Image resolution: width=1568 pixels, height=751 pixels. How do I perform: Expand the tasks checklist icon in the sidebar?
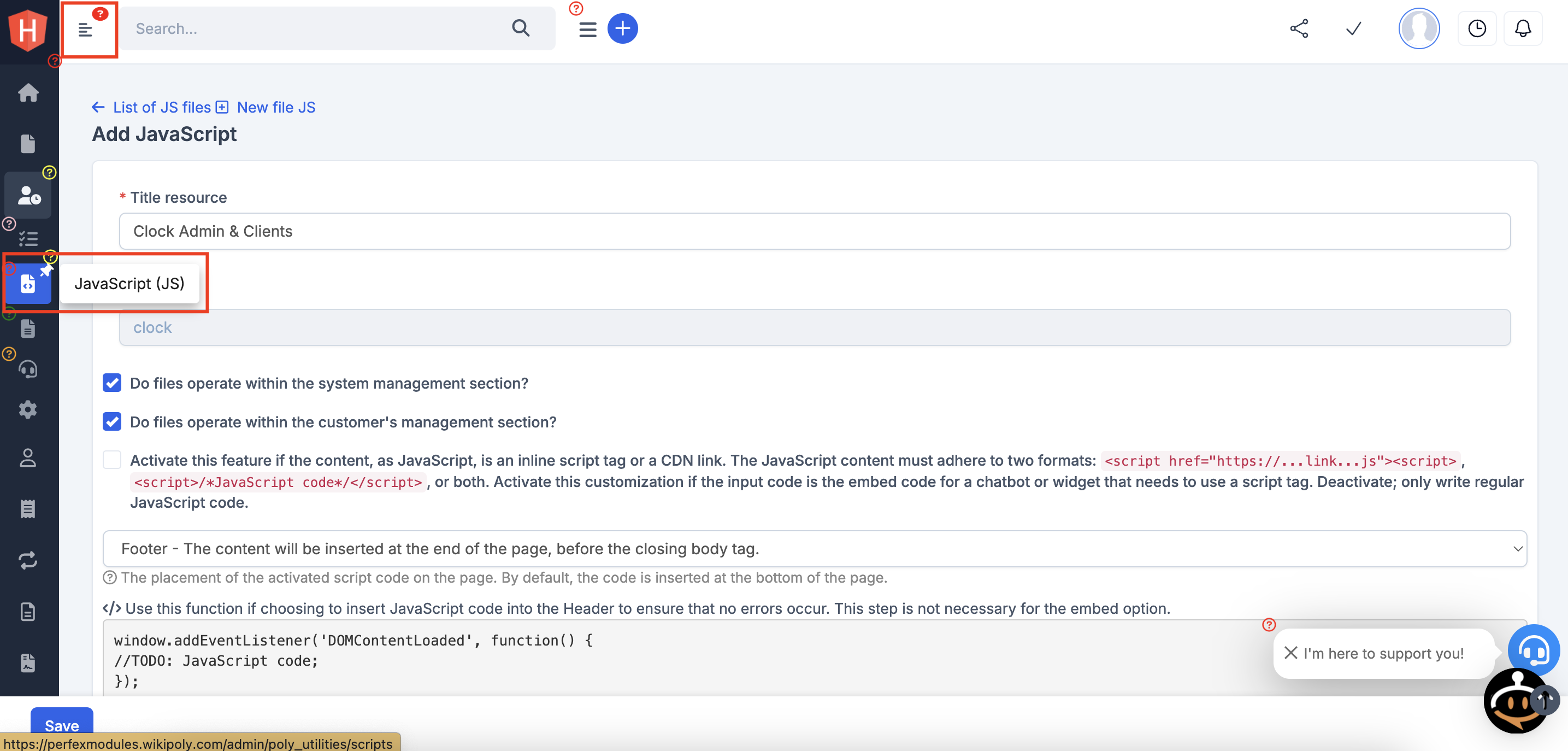point(28,239)
